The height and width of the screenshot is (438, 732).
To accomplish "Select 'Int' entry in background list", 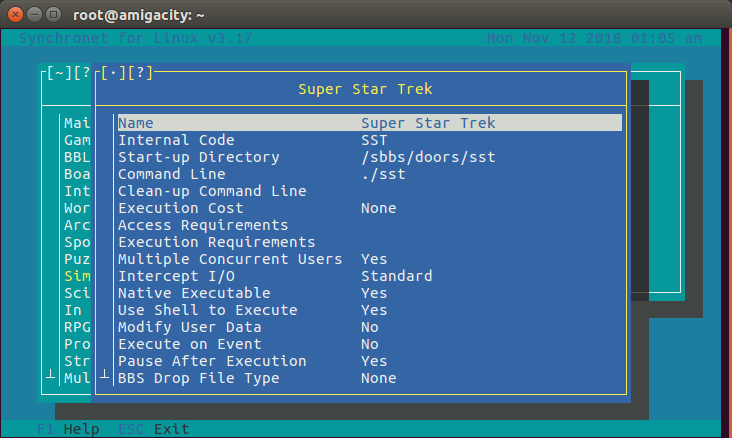I will pyautogui.click(x=77, y=191).
